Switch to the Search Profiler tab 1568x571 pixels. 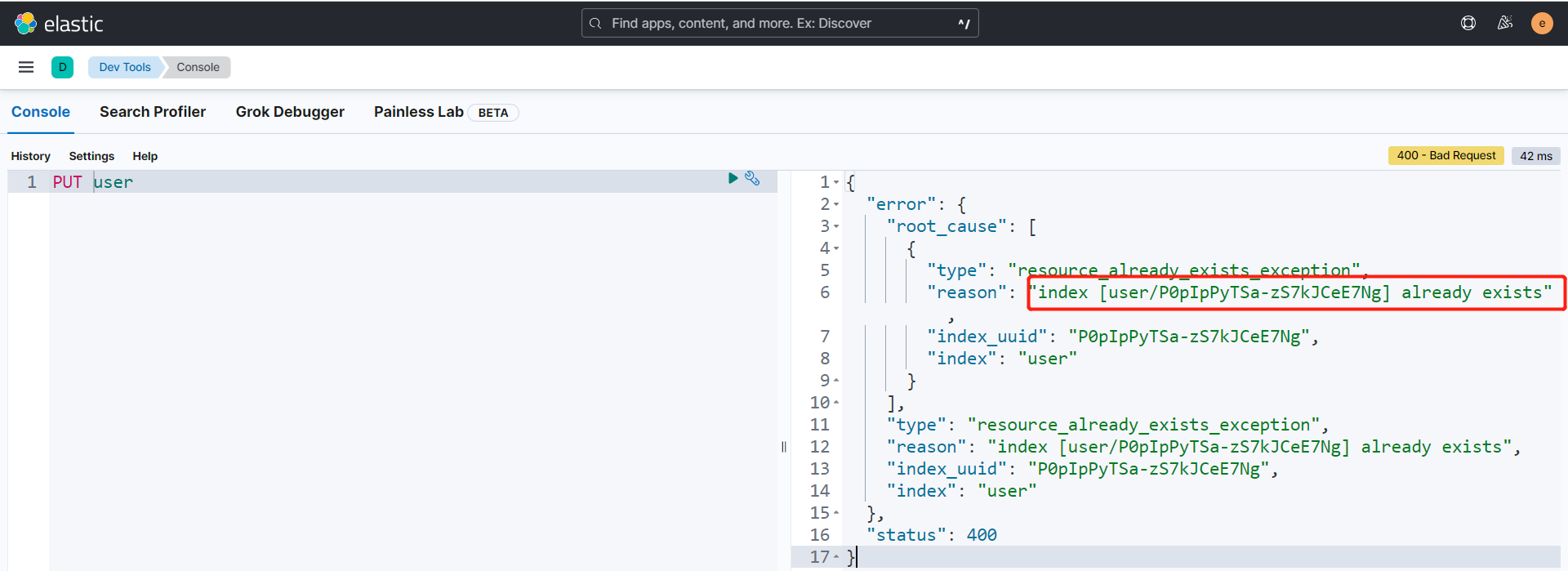pos(153,112)
